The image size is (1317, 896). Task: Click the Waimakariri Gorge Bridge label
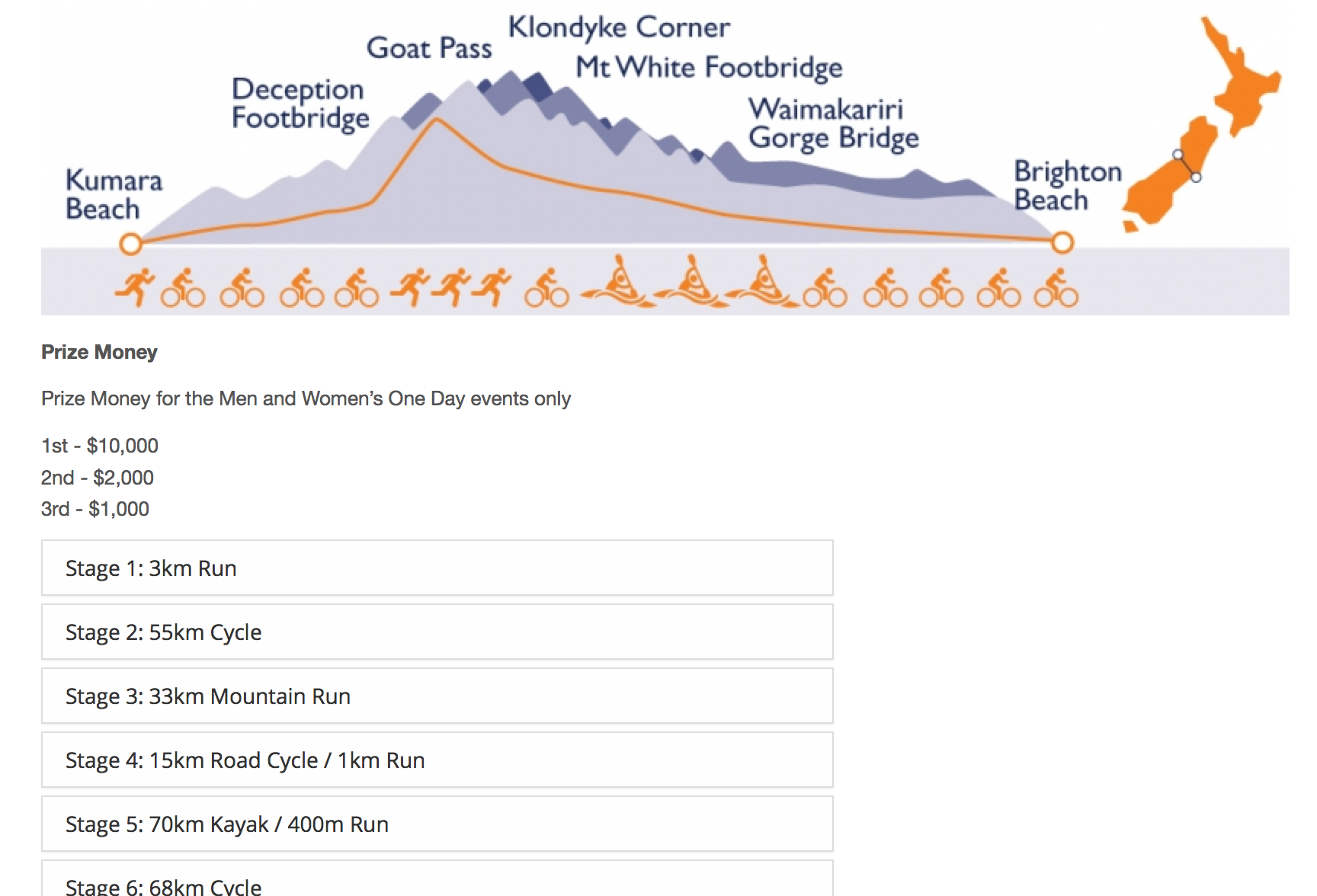[x=833, y=123]
